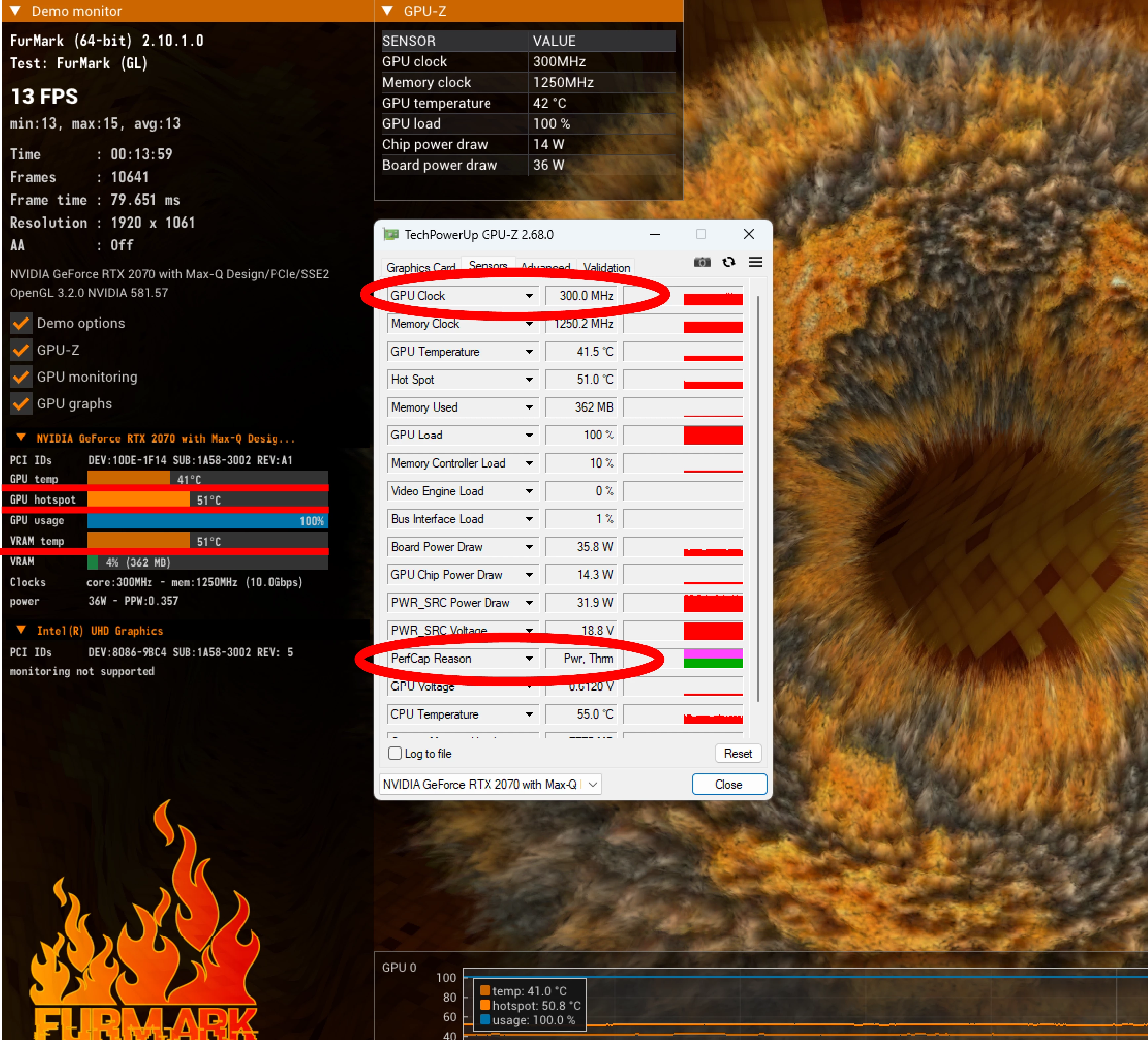Open the GPU selection combo box
The height and width of the screenshot is (1040, 1148).
click(x=490, y=784)
